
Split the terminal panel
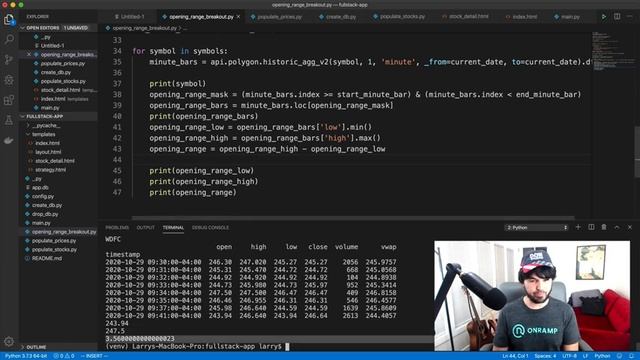pyautogui.click(x=591, y=227)
